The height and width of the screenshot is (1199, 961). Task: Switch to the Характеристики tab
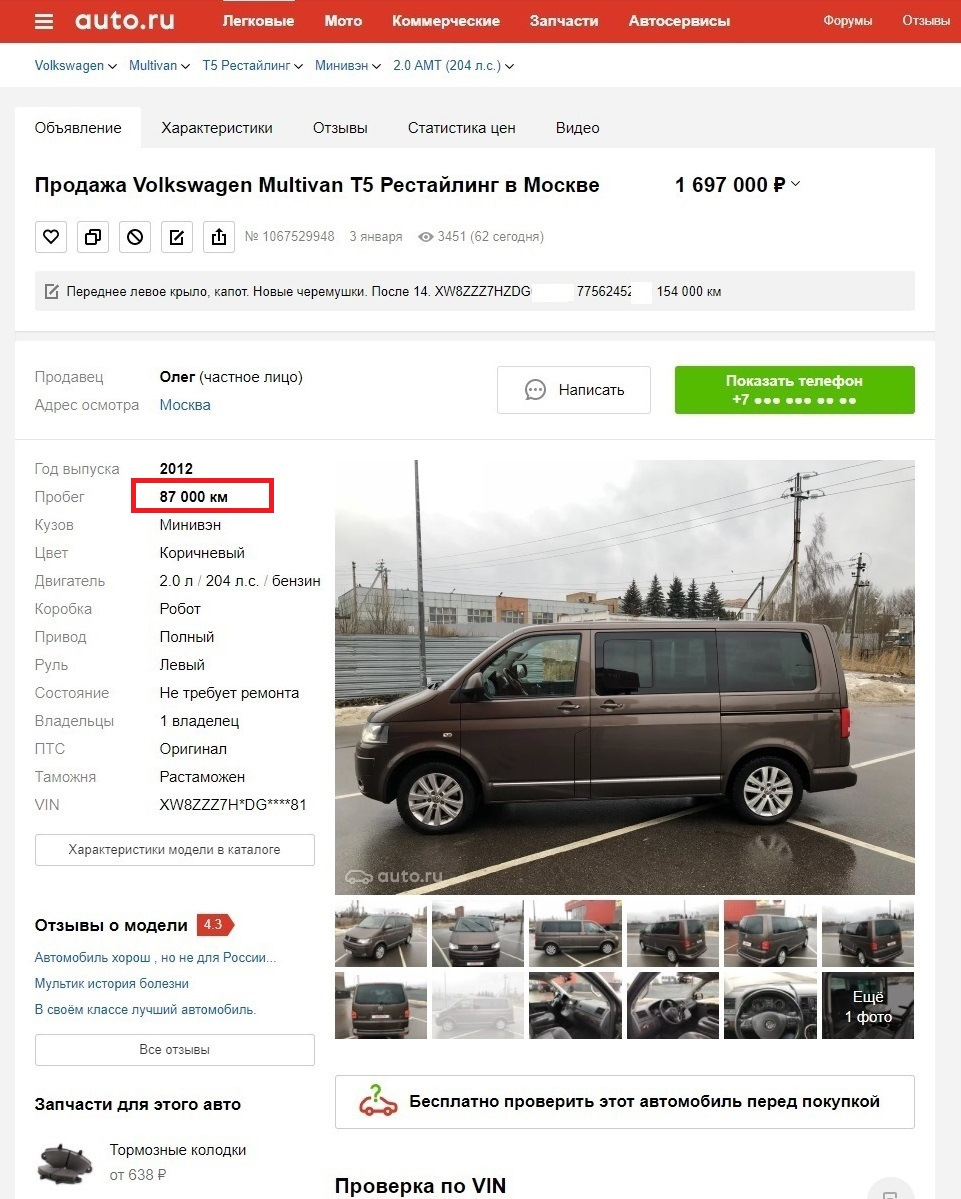point(217,128)
